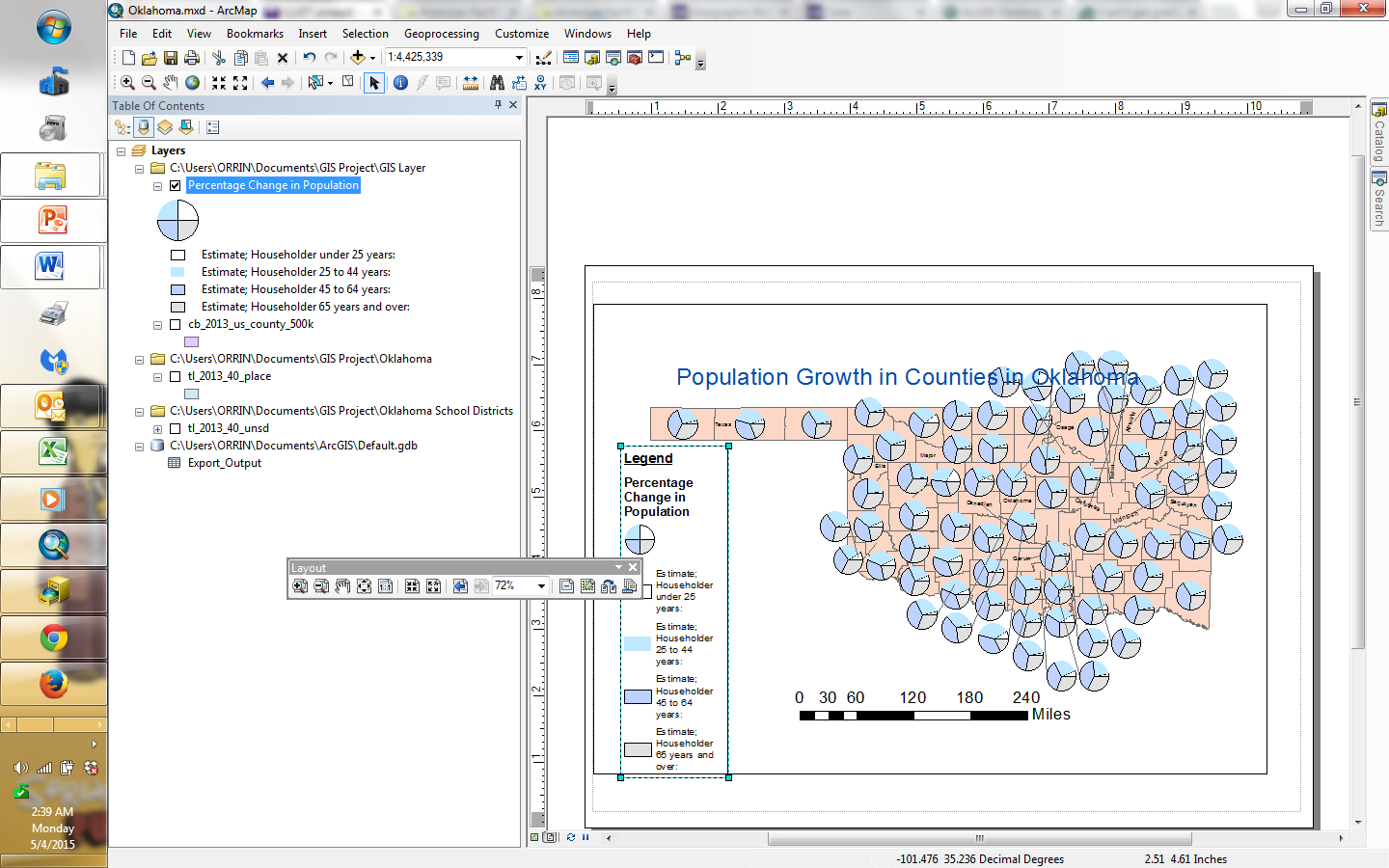The width and height of the screenshot is (1389, 868).
Task: Open the map scale dropdown
Action: (519, 58)
